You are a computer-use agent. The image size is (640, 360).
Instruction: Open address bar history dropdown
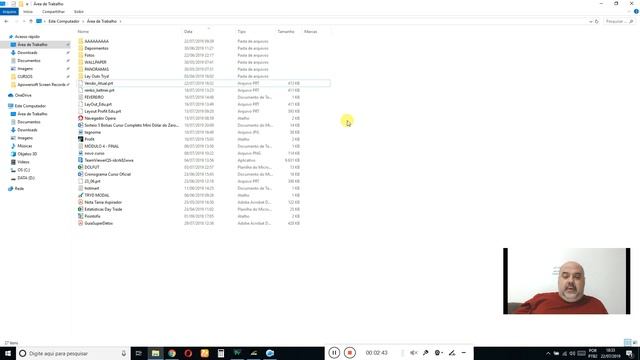point(591,21)
